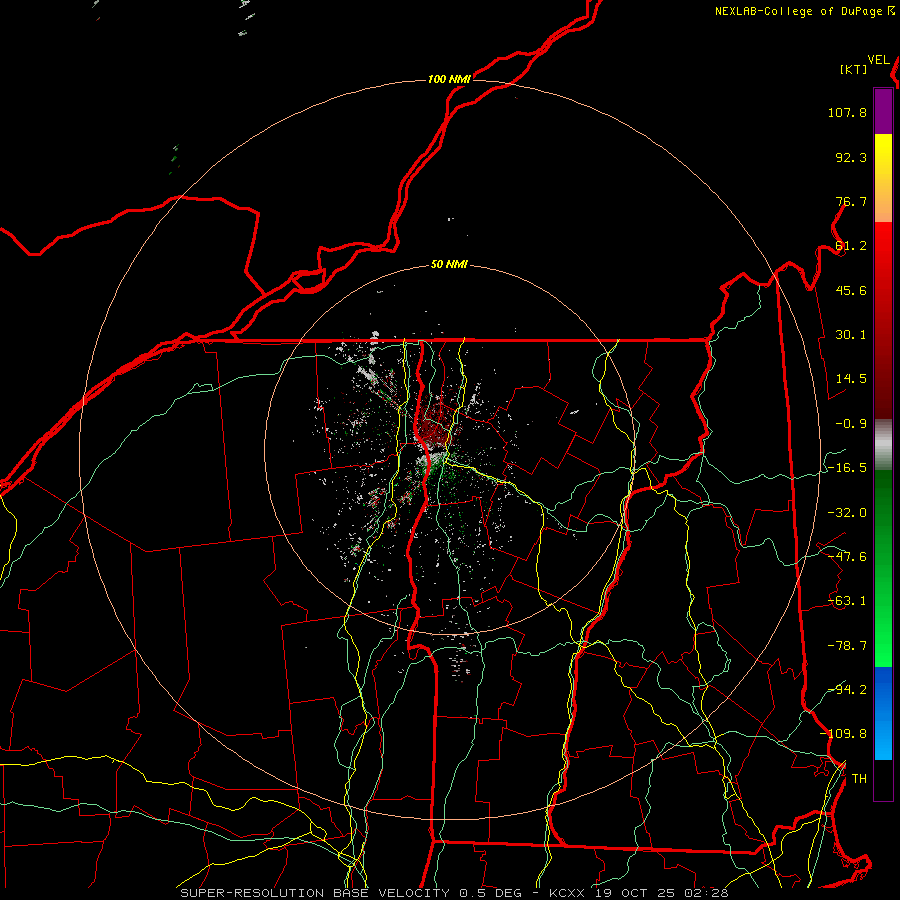Click the -16.5 velocity scale value
Image resolution: width=900 pixels, height=900 pixels.
[x=847, y=468]
